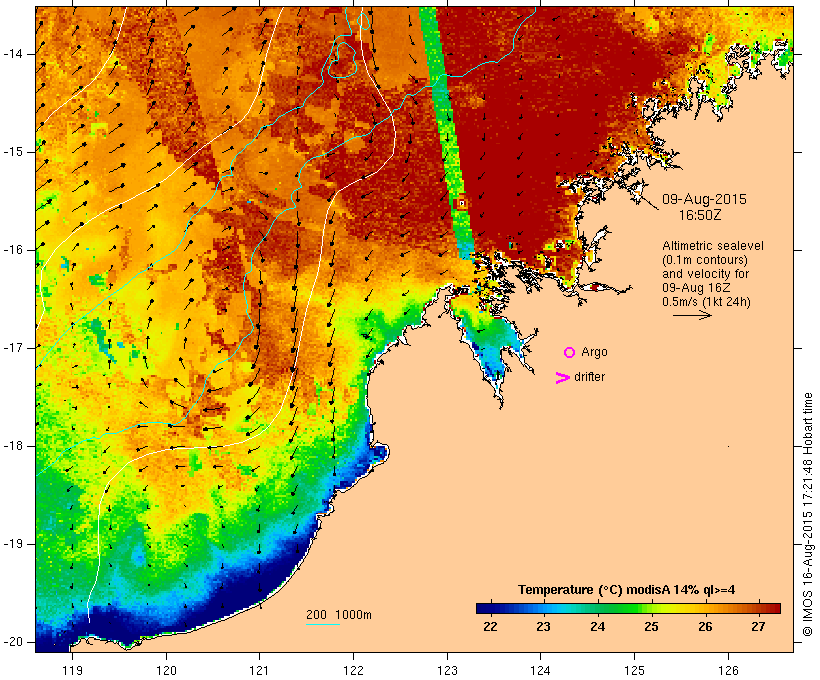Viewport: 820px width, 680px height.
Task: Click latitude axis label -20
Action: (x=12, y=642)
